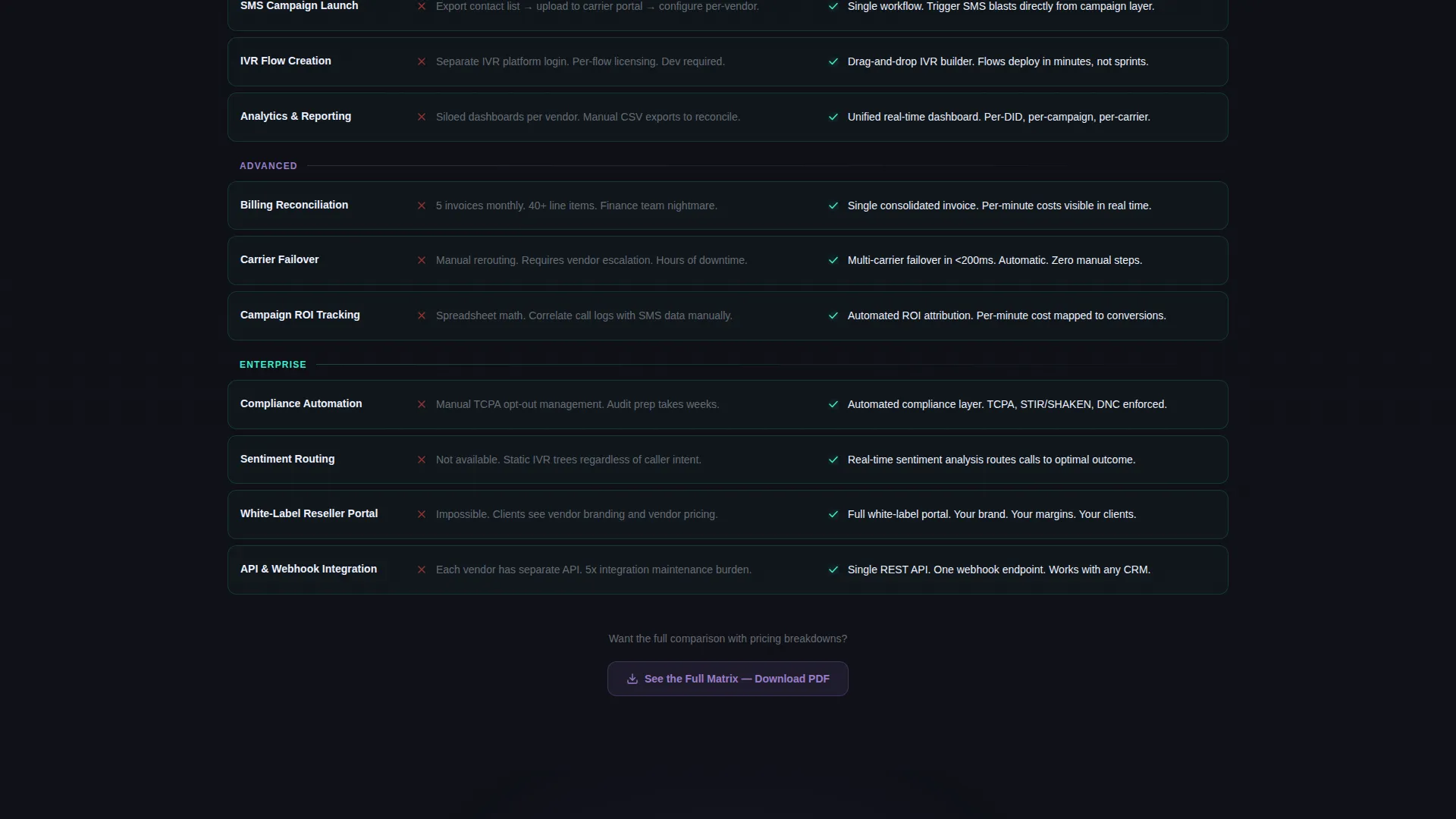This screenshot has height=819, width=1456.
Task: Click the red X icon in the API & Webhook Integration row
Action: point(422,570)
